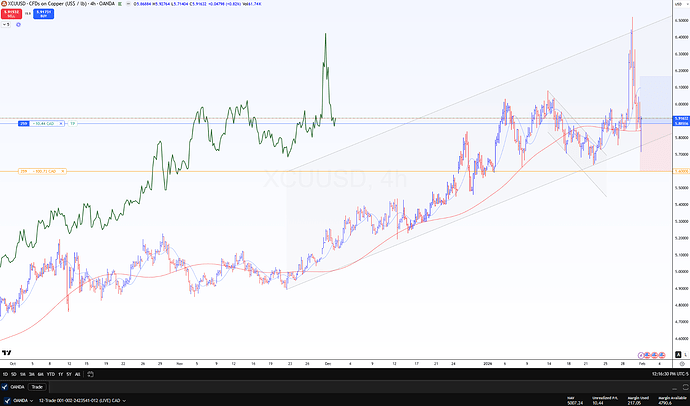Open the time axis settings icon
This screenshot has height=406, width=690.
pyautogui.click(x=682, y=364)
